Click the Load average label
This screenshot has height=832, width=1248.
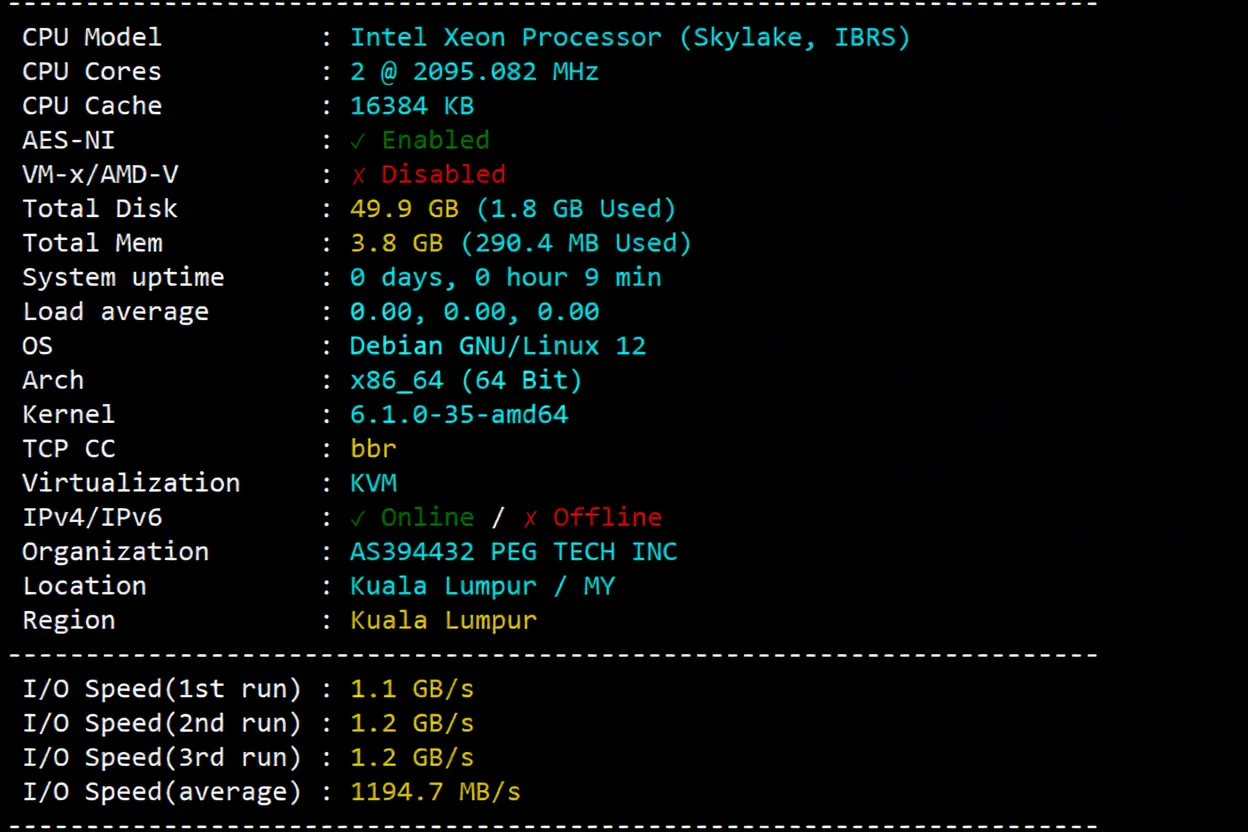pyautogui.click(x=116, y=312)
